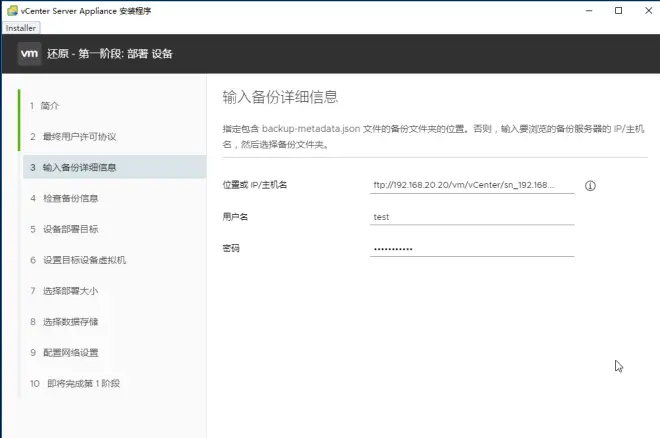The height and width of the screenshot is (438, 660).
Task: Open the Installer menu
Action: (x=21, y=28)
